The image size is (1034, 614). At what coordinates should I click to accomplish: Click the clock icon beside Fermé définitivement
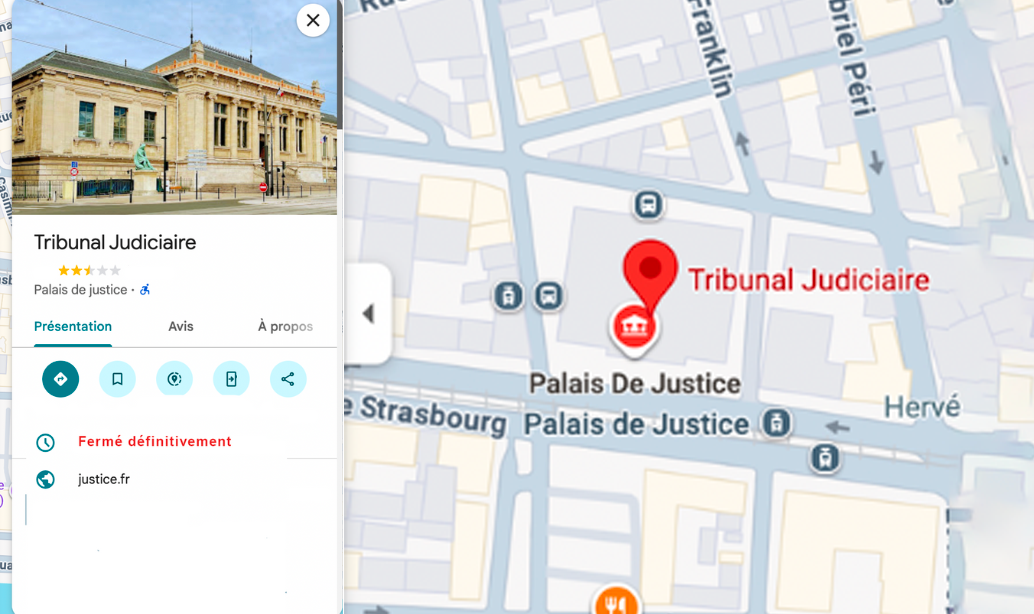45,442
